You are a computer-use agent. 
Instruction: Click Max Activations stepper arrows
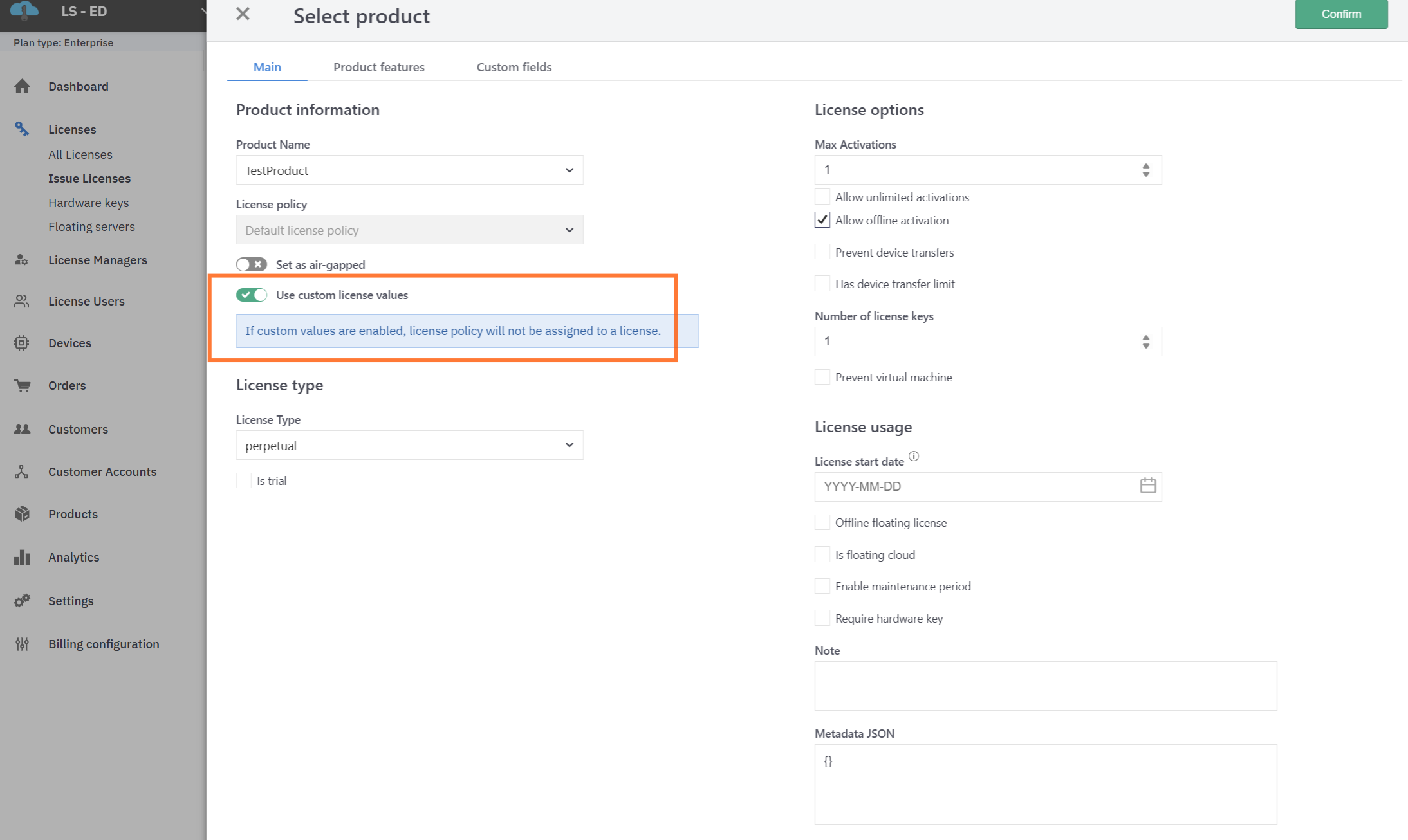point(1145,170)
